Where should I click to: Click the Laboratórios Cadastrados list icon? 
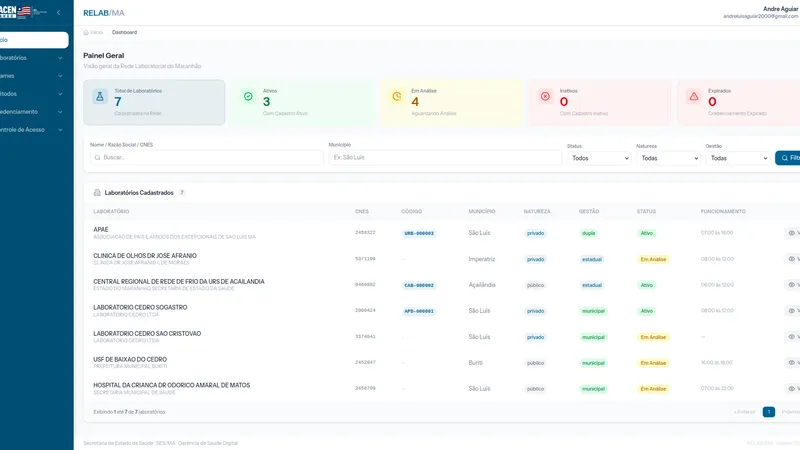click(97, 193)
